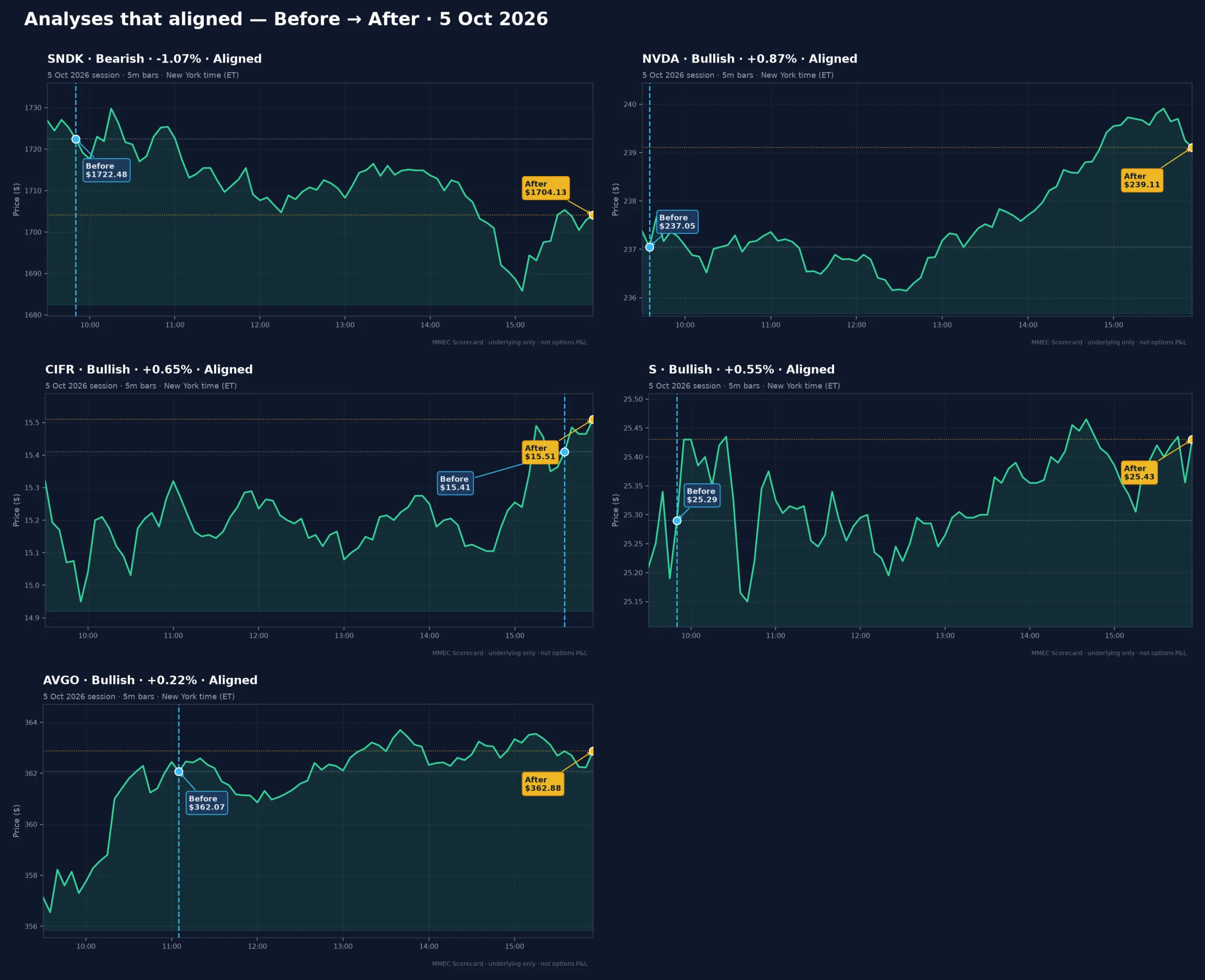Click the AVGO Before $362.07 label
The width and height of the screenshot is (1205, 980).
(207, 803)
